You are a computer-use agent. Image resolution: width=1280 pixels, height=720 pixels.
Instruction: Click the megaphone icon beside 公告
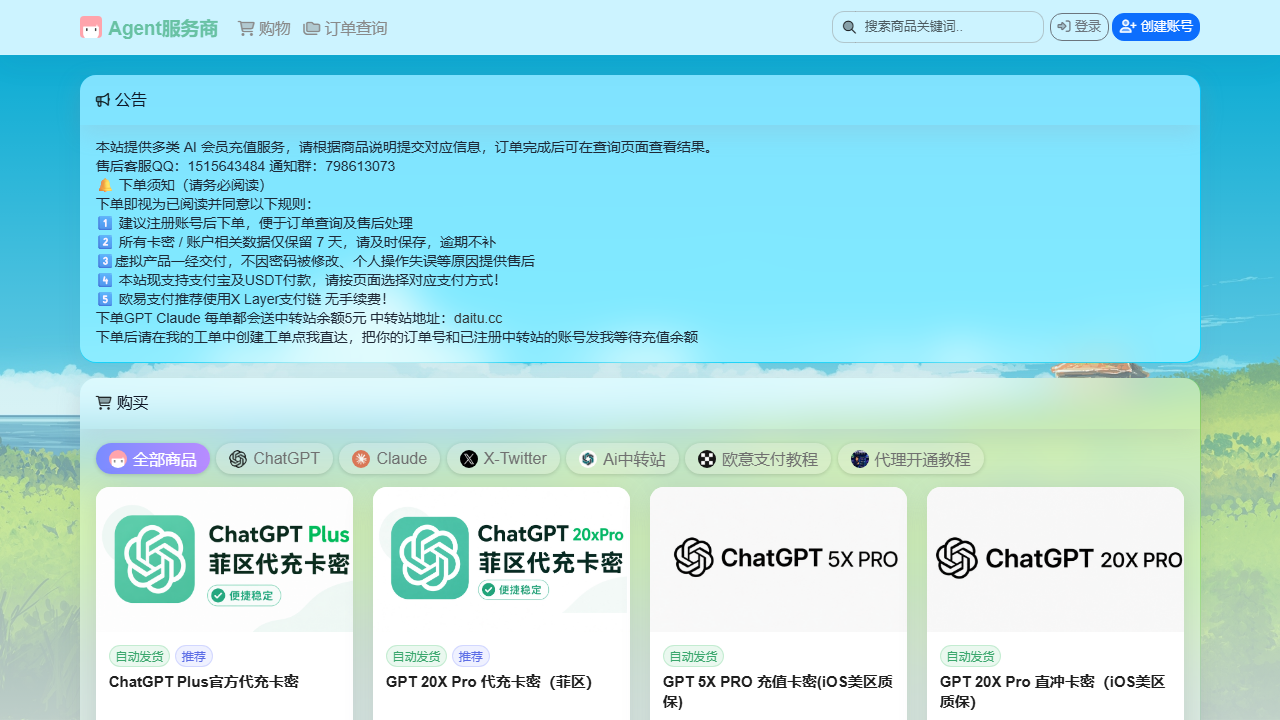point(103,100)
